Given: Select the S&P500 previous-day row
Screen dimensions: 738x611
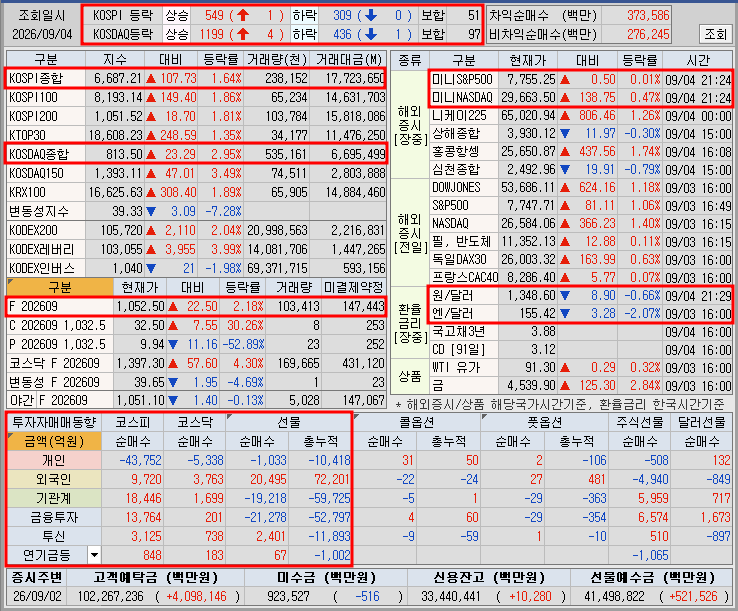Looking at the screenshot, I should tap(581, 206).
